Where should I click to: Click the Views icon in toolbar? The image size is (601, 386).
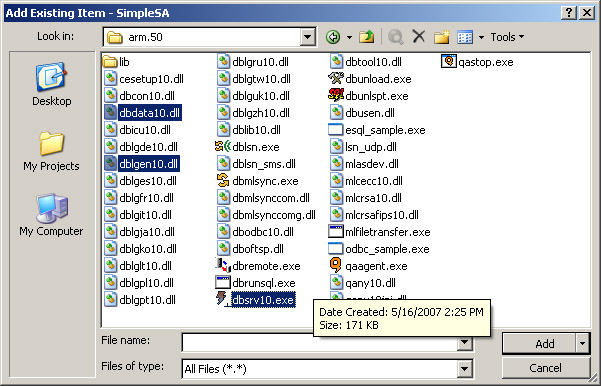[x=465, y=37]
